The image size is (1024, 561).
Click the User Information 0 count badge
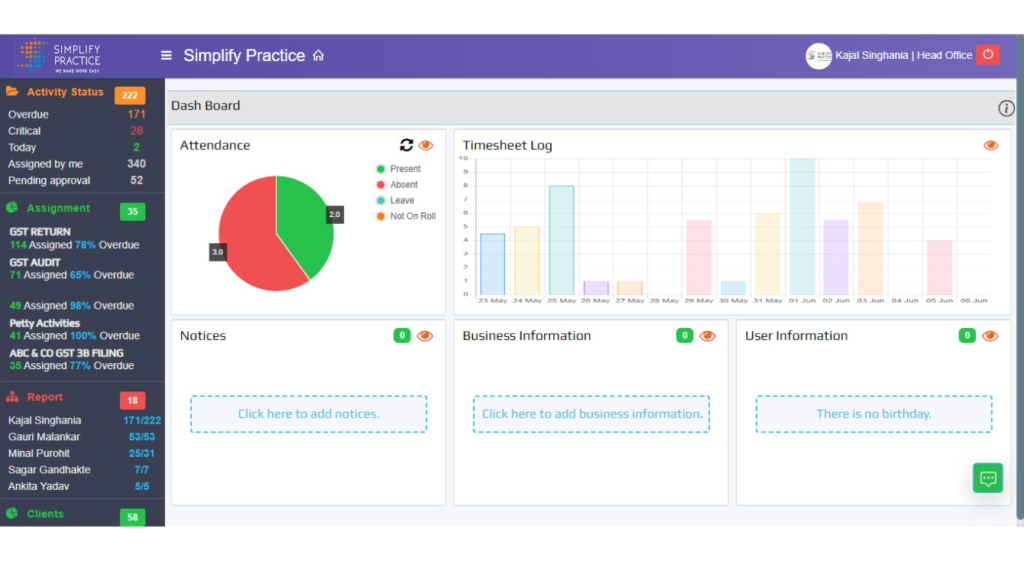[x=967, y=336]
